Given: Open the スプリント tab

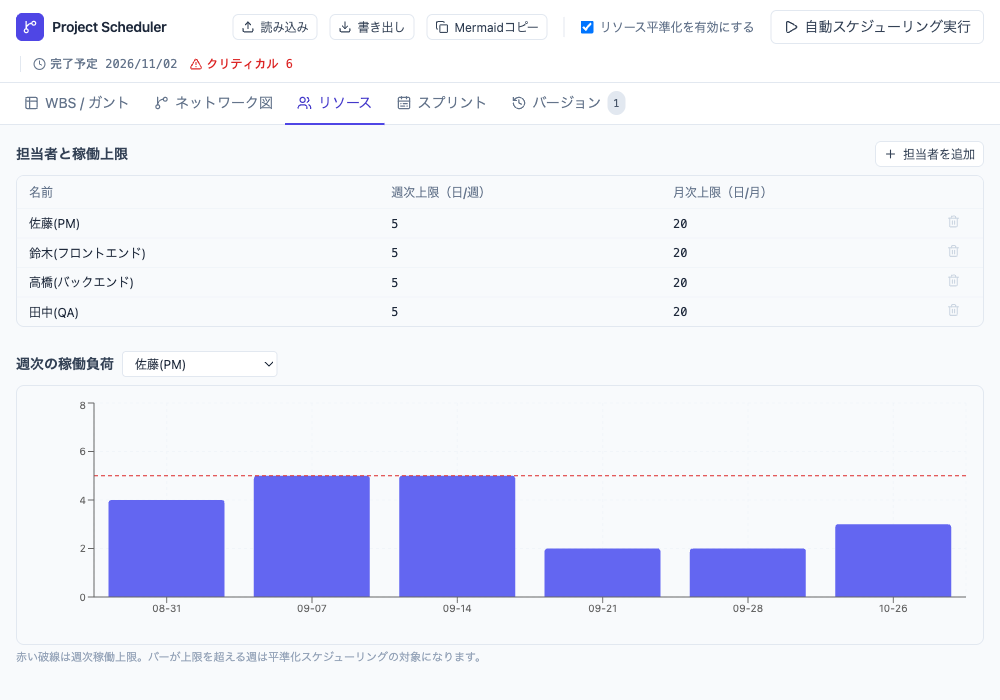Looking at the screenshot, I should (x=442, y=103).
